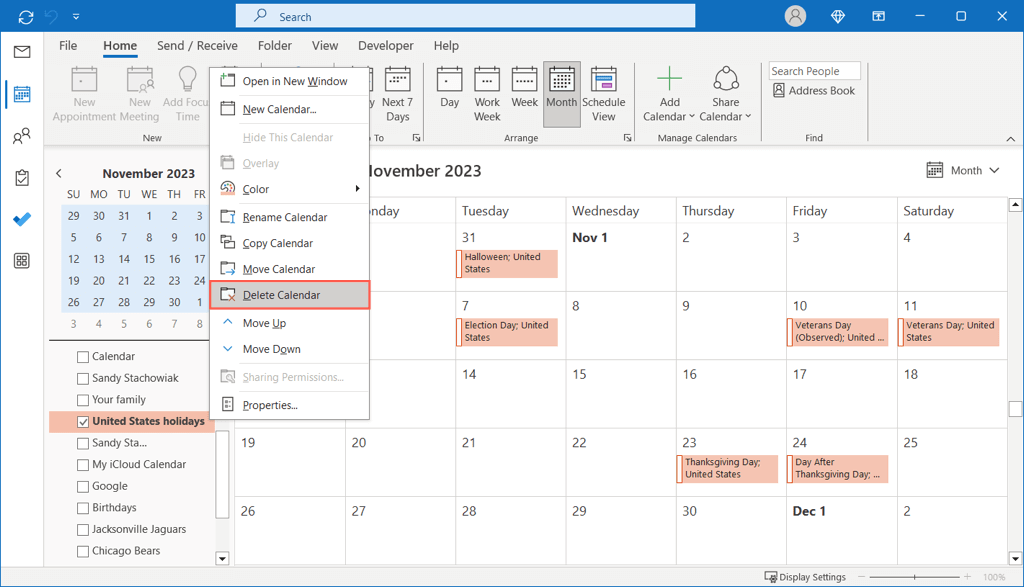Open the View tab

[325, 46]
